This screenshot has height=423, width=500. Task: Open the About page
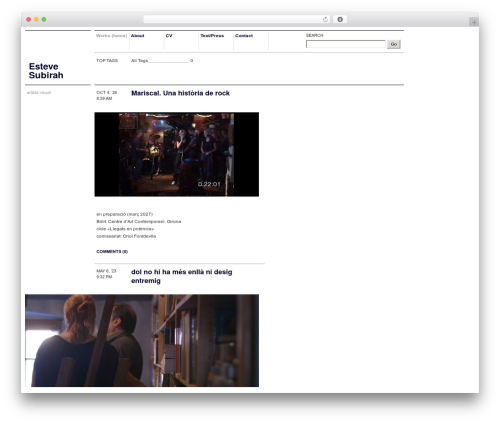click(x=137, y=36)
